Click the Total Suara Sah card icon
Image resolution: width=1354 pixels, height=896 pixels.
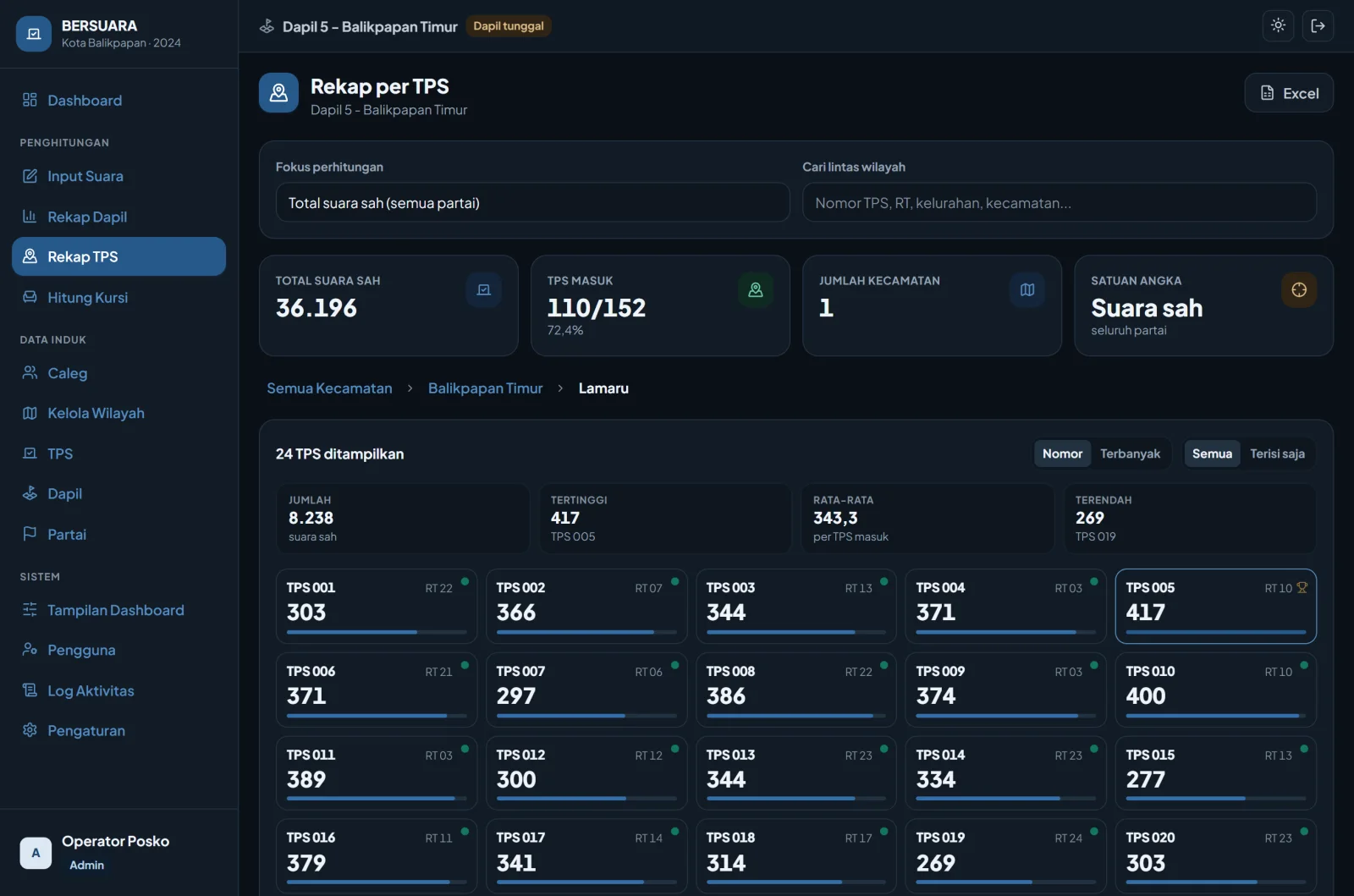coord(483,290)
